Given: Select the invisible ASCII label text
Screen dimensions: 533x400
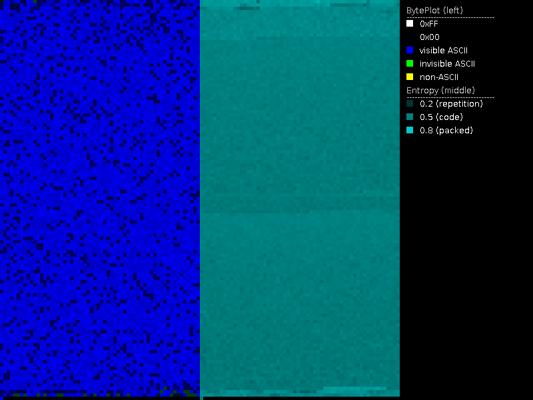Looking at the screenshot, I should tap(447, 64).
